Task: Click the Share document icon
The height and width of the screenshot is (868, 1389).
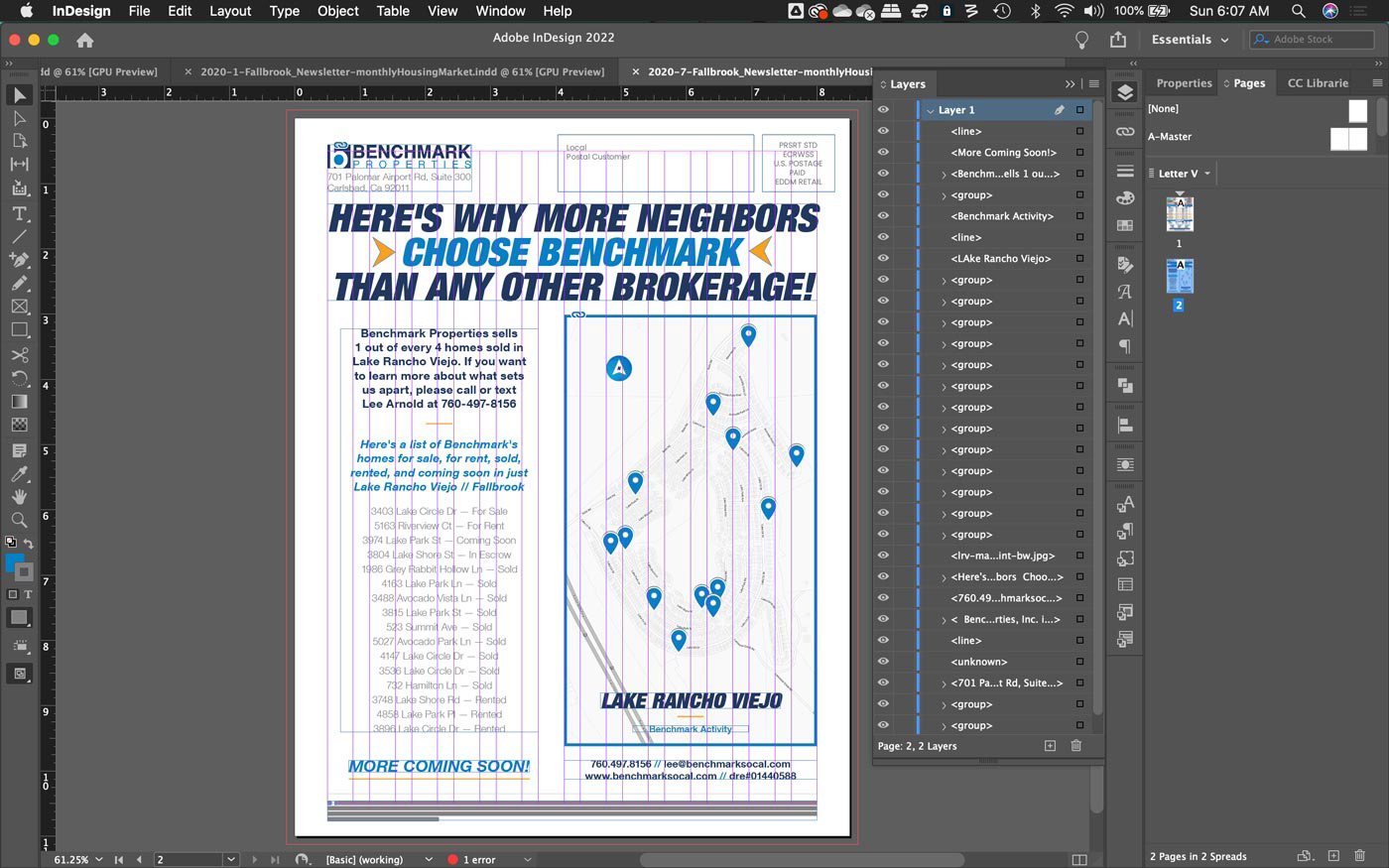Action: [1118, 40]
